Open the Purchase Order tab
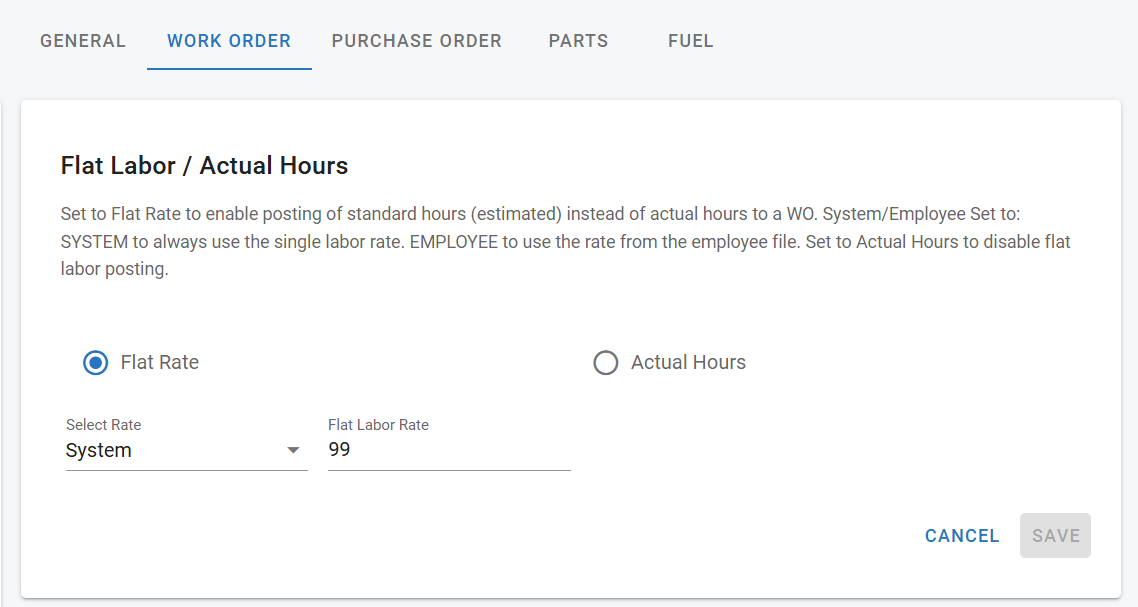Image resolution: width=1138 pixels, height=607 pixels. [x=417, y=41]
